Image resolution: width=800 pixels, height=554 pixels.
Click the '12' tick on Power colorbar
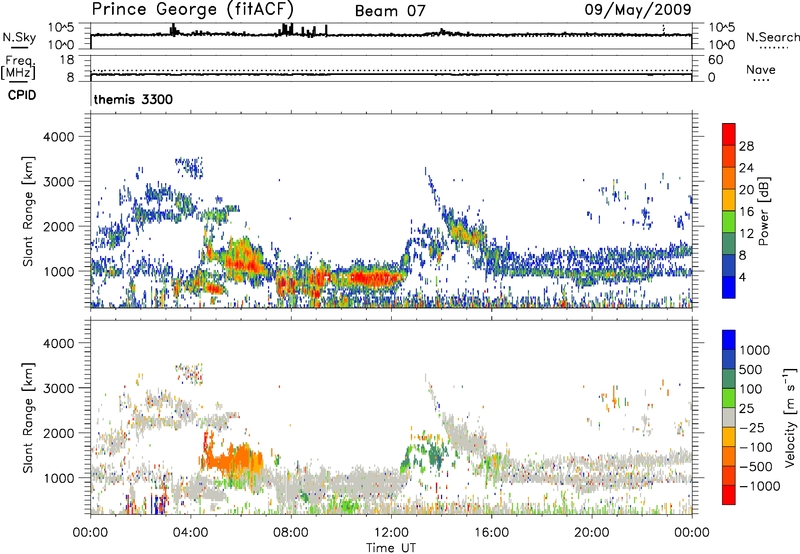pos(746,234)
